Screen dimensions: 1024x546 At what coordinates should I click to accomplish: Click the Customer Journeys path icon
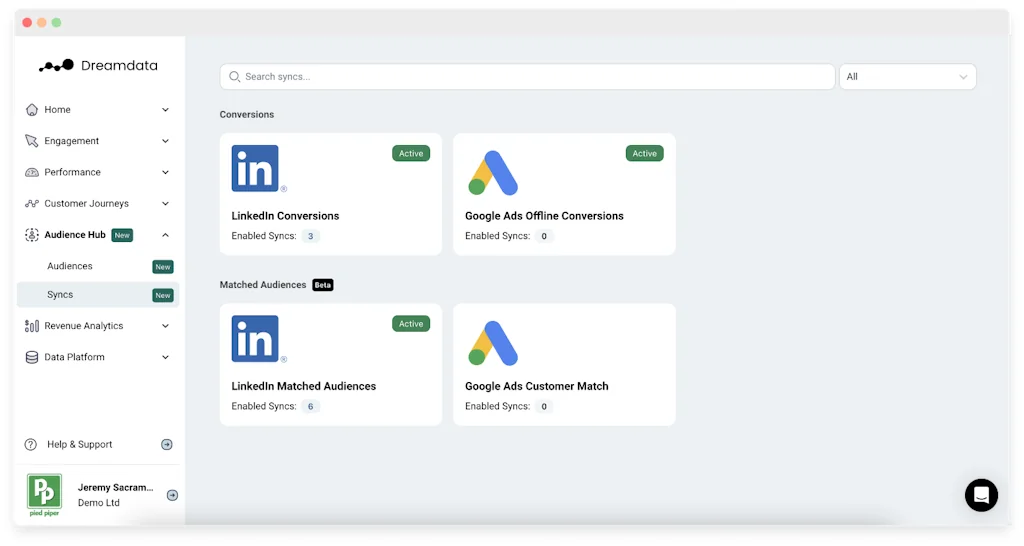click(31, 204)
